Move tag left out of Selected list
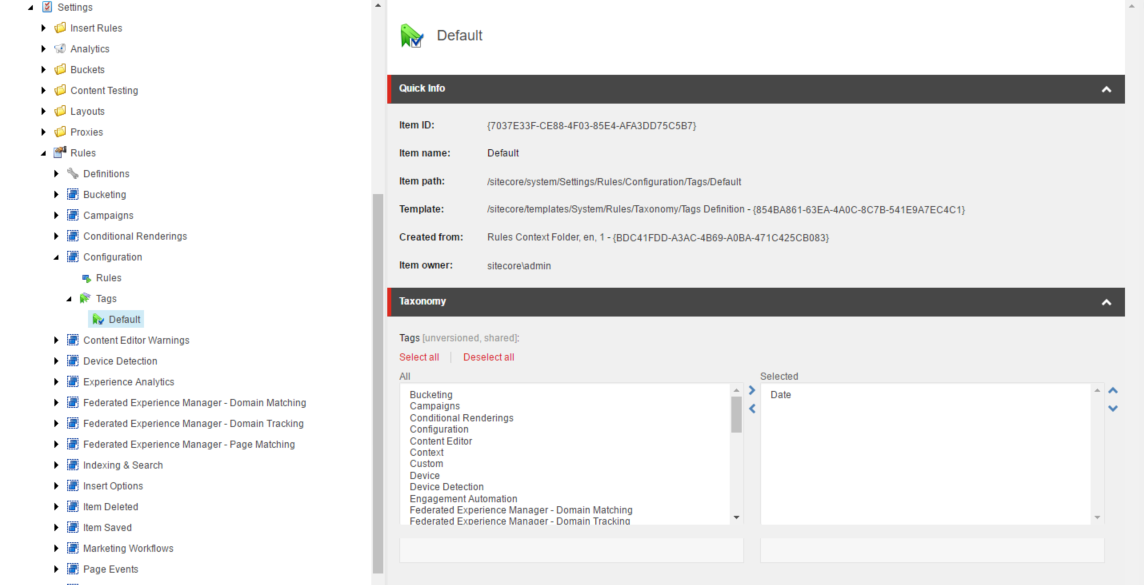The width and height of the screenshot is (1144, 585). click(752, 408)
